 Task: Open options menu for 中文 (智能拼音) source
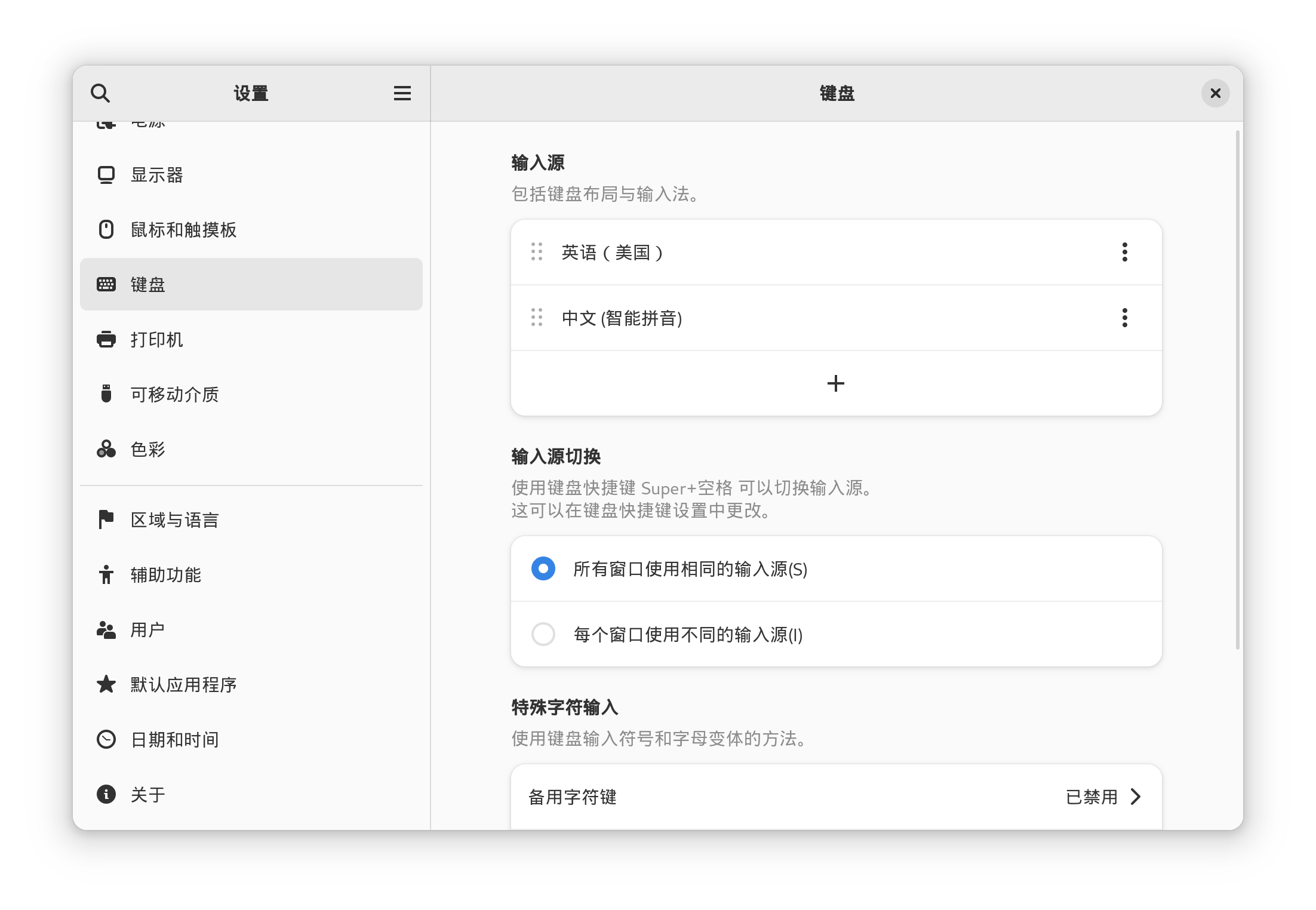[1124, 318]
